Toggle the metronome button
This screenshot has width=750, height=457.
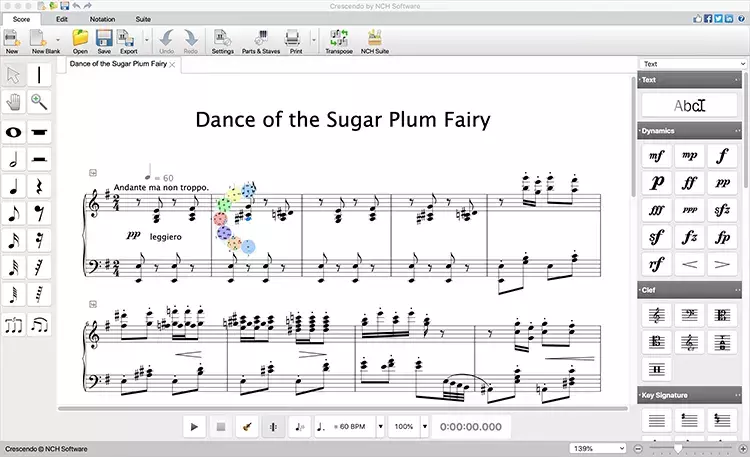pyautogui.click(x=273, y=427)
